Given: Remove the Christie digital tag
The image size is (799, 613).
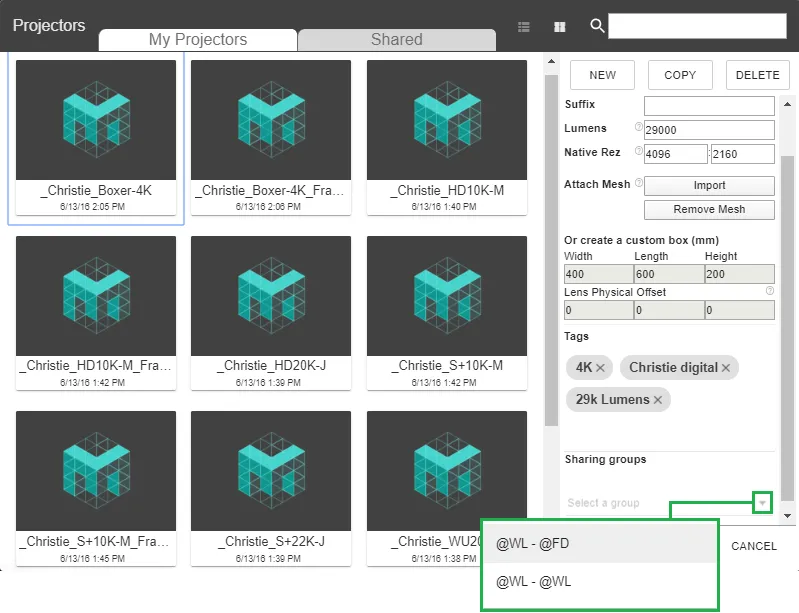Looking at the screenshot, I should click(x=726, y=368).
